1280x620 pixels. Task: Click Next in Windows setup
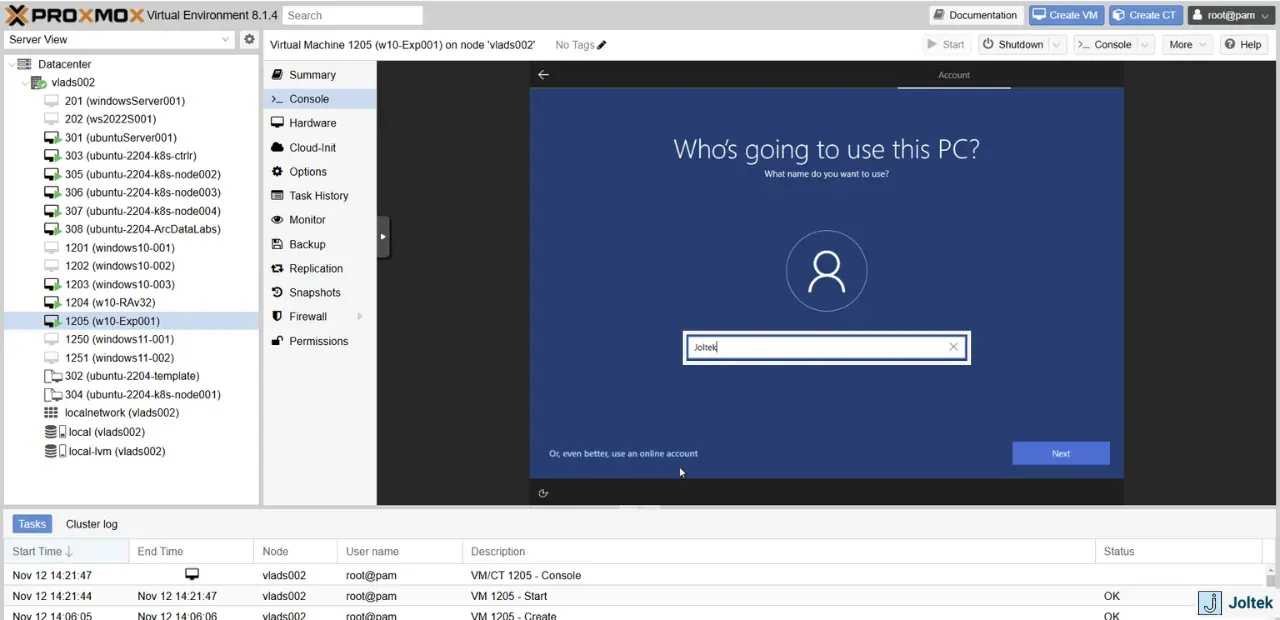1061,453
